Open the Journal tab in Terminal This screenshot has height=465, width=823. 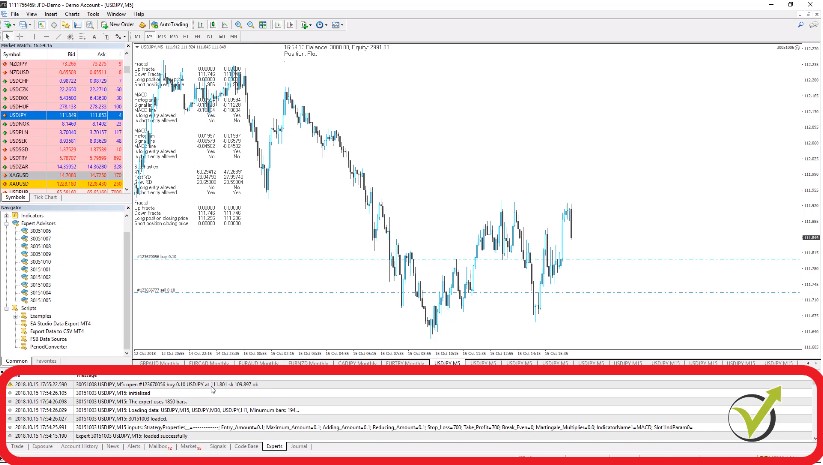click(299, 446)
